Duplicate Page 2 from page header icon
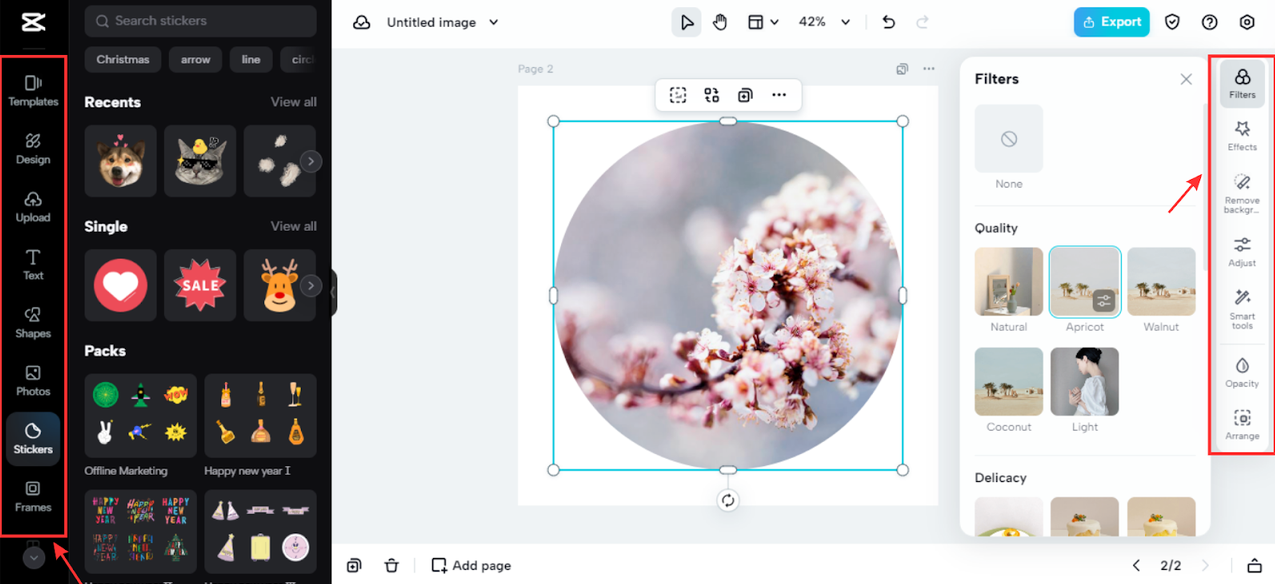 902,69
